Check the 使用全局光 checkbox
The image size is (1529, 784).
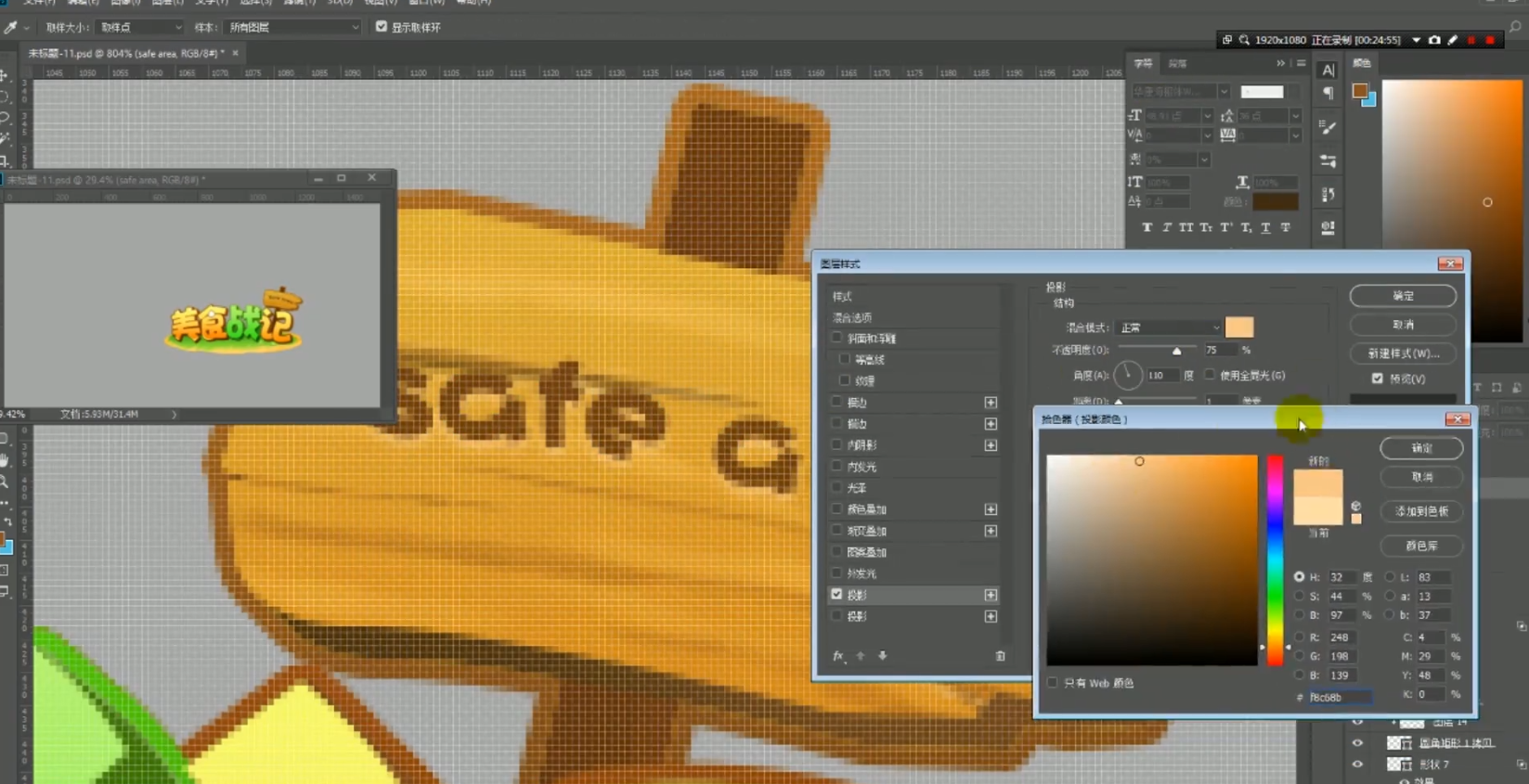point(1210,375)
